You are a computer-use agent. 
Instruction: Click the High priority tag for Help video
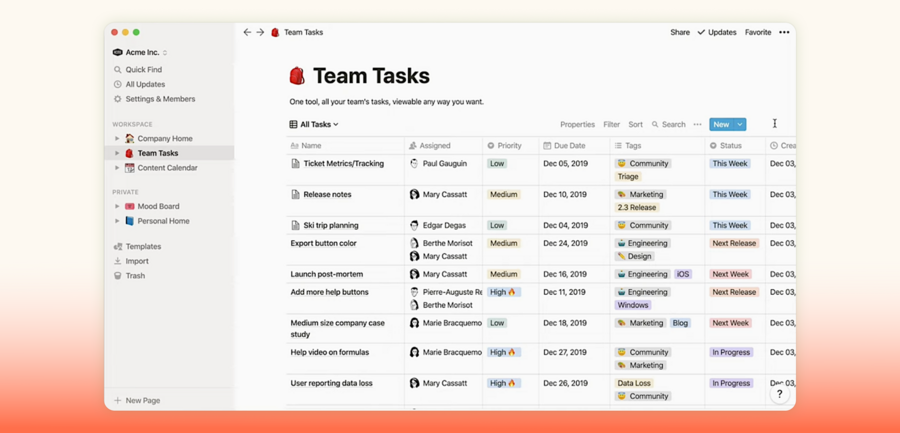point(503,352)
